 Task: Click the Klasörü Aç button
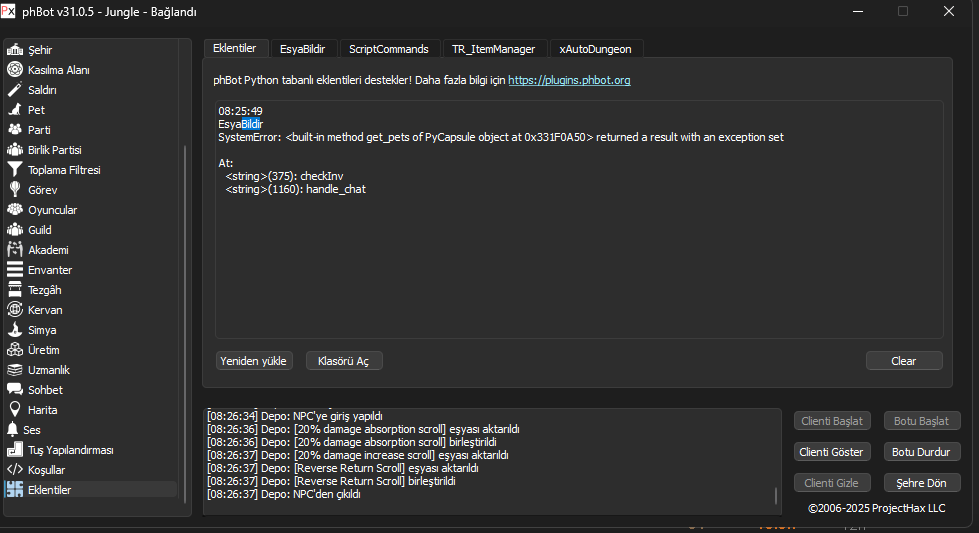343,361
